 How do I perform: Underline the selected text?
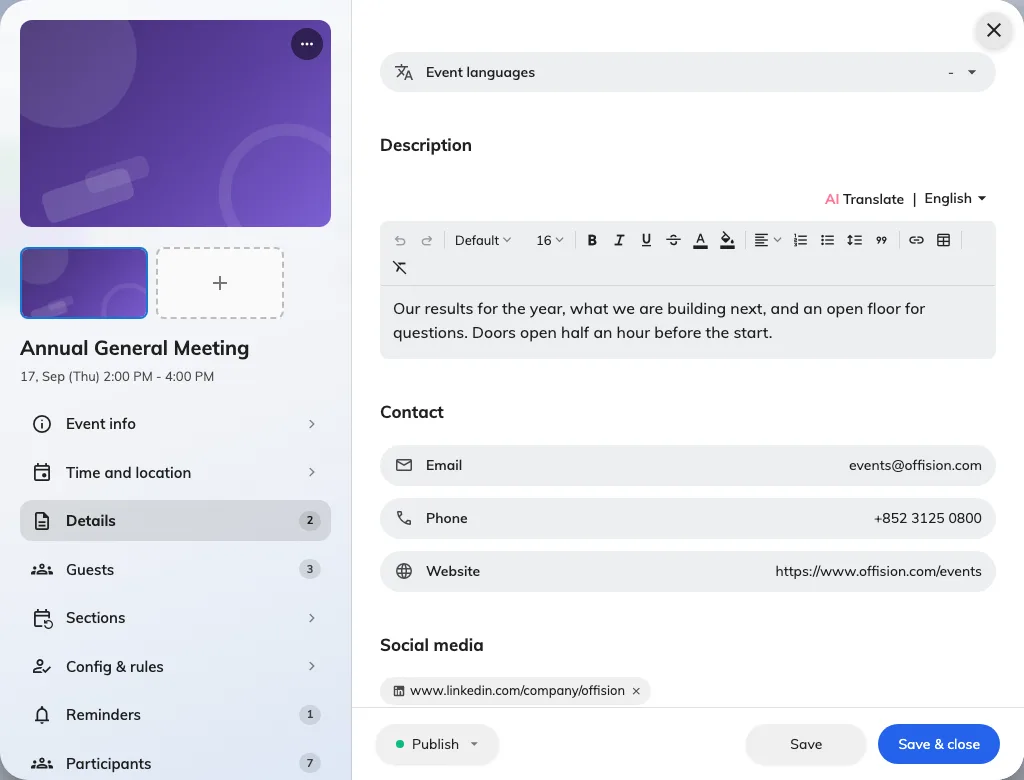point(646,240)
